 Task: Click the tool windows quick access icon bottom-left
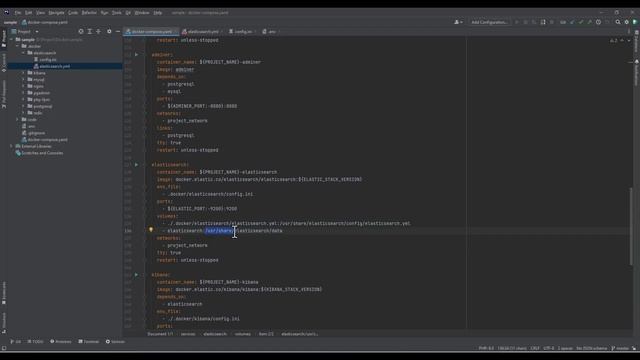pos(4,348)
